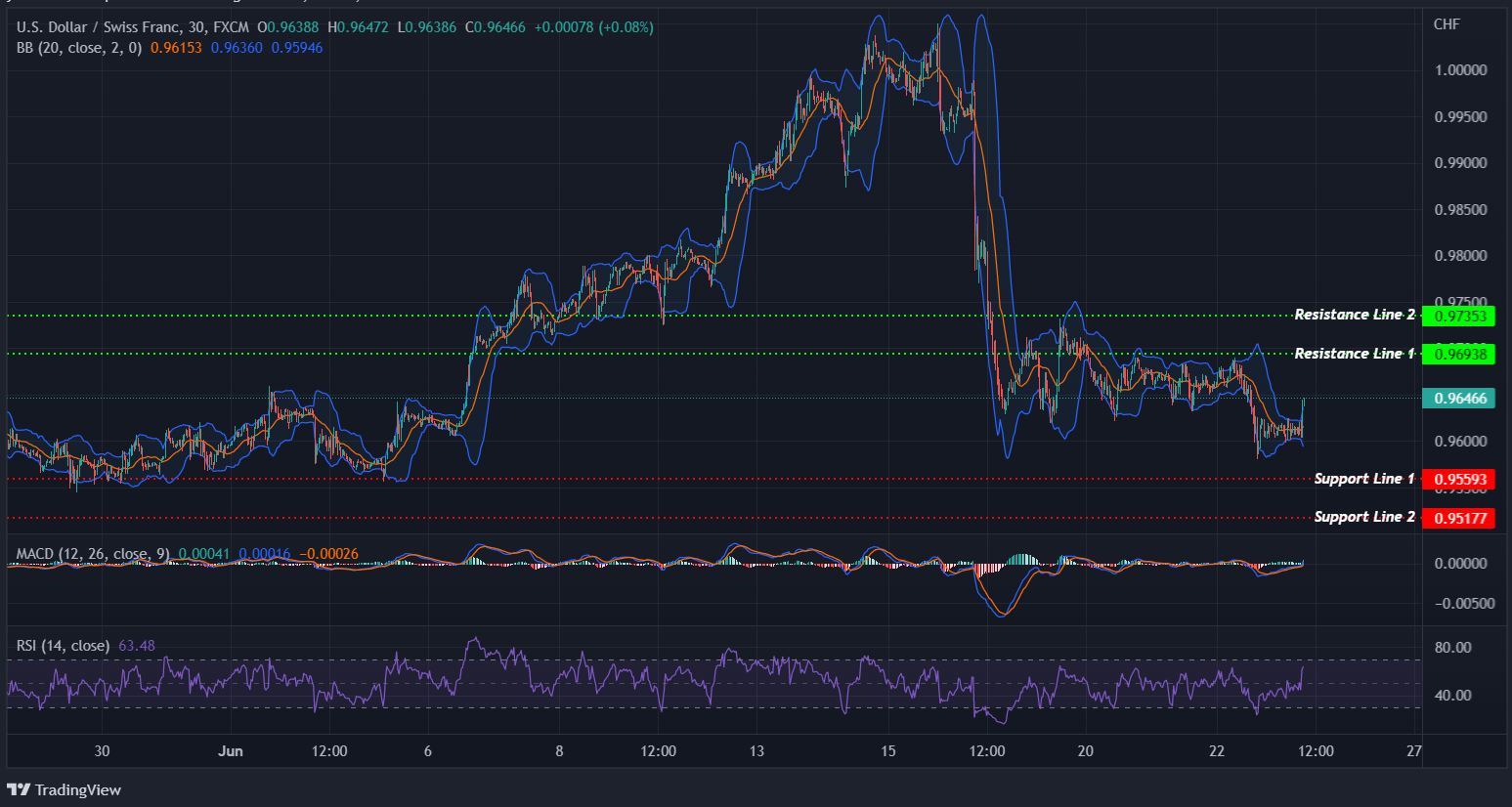Select the Support Line 2 label

pos(1364,517)
